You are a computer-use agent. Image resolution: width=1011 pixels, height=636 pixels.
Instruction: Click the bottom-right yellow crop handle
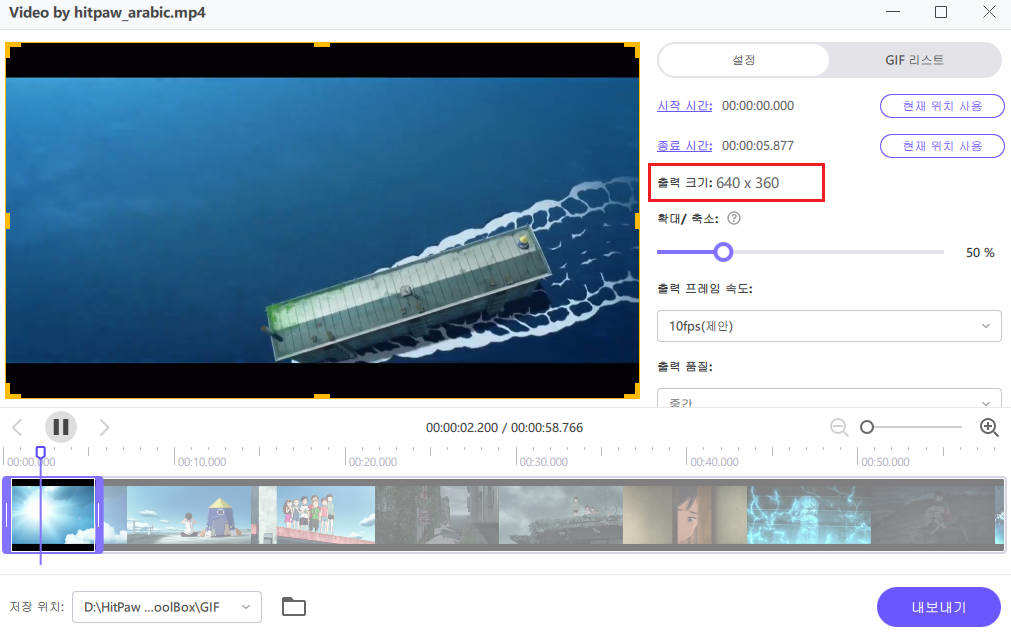pyautogui.click(x=633, y=392)
